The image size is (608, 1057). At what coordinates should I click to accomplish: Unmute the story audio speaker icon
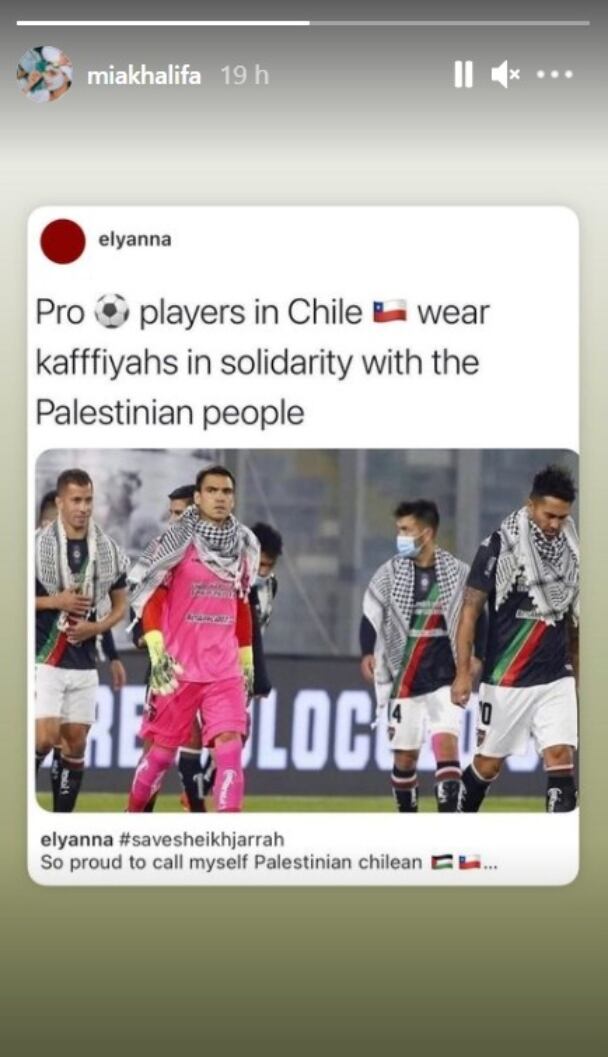pos(506,74)
